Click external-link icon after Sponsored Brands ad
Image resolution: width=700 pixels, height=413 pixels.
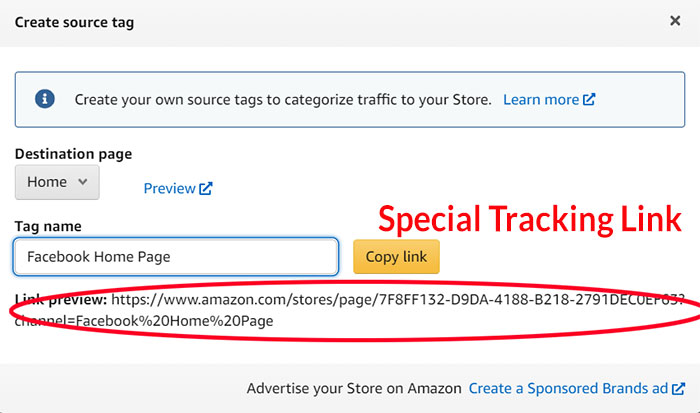click(678, 388)
